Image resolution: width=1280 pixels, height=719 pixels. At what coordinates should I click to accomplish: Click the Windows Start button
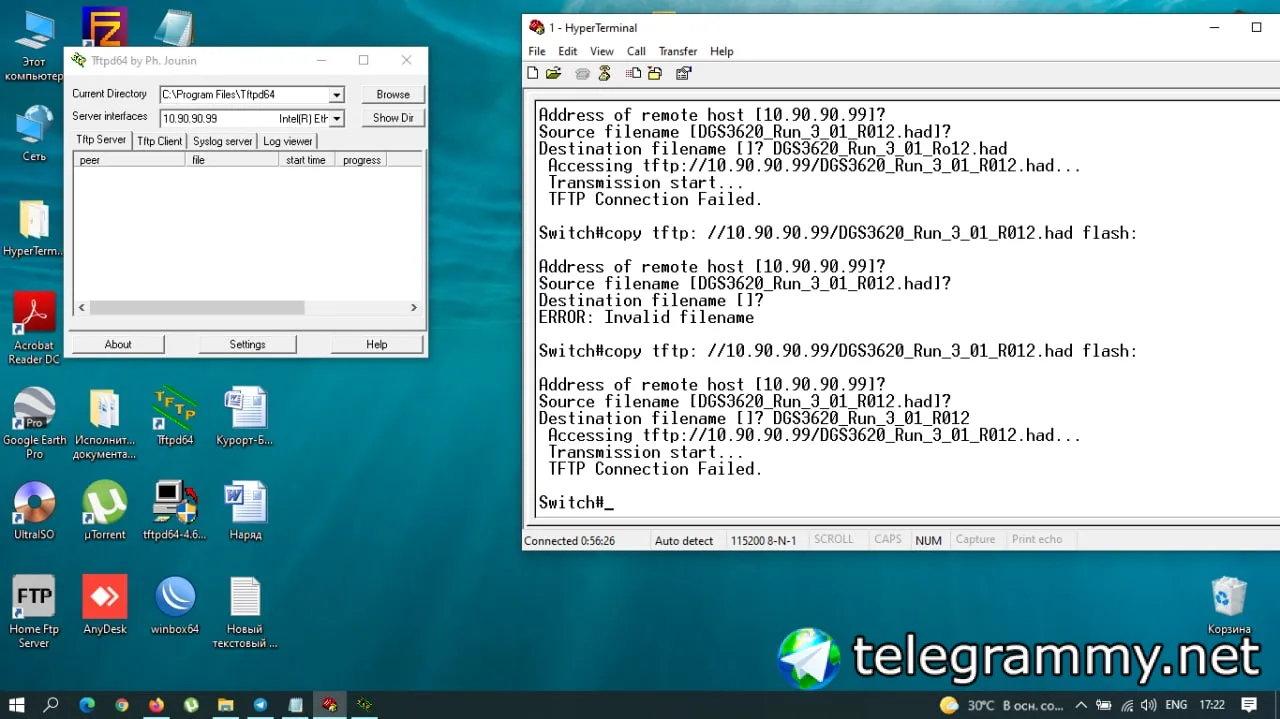coord(16,705)
